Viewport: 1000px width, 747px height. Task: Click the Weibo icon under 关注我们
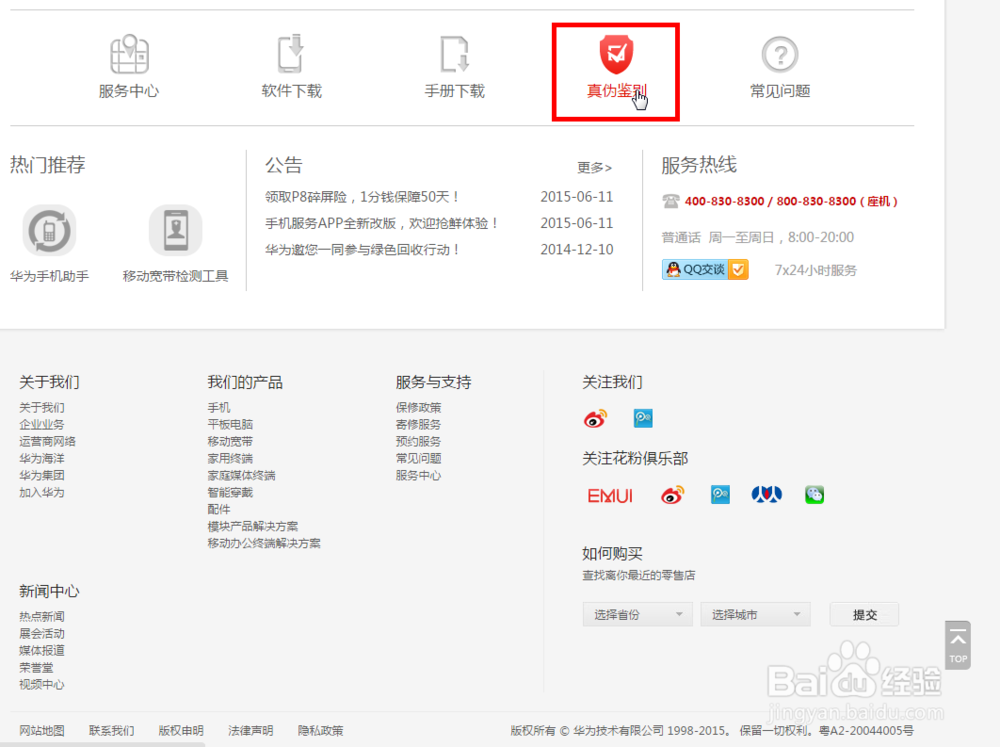point(596,418)
